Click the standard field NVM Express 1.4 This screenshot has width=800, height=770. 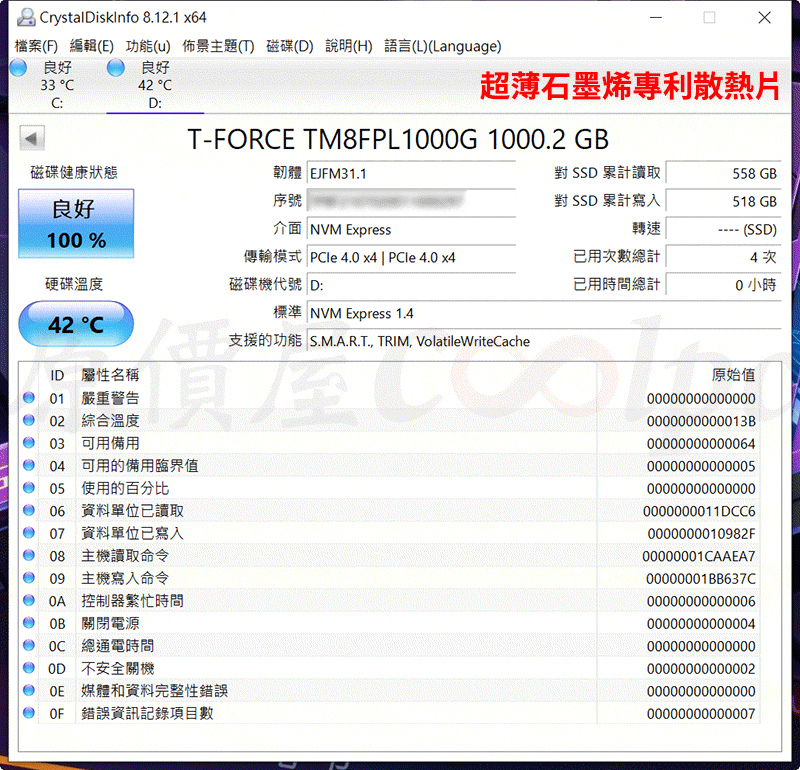click(x=544, y=313)
